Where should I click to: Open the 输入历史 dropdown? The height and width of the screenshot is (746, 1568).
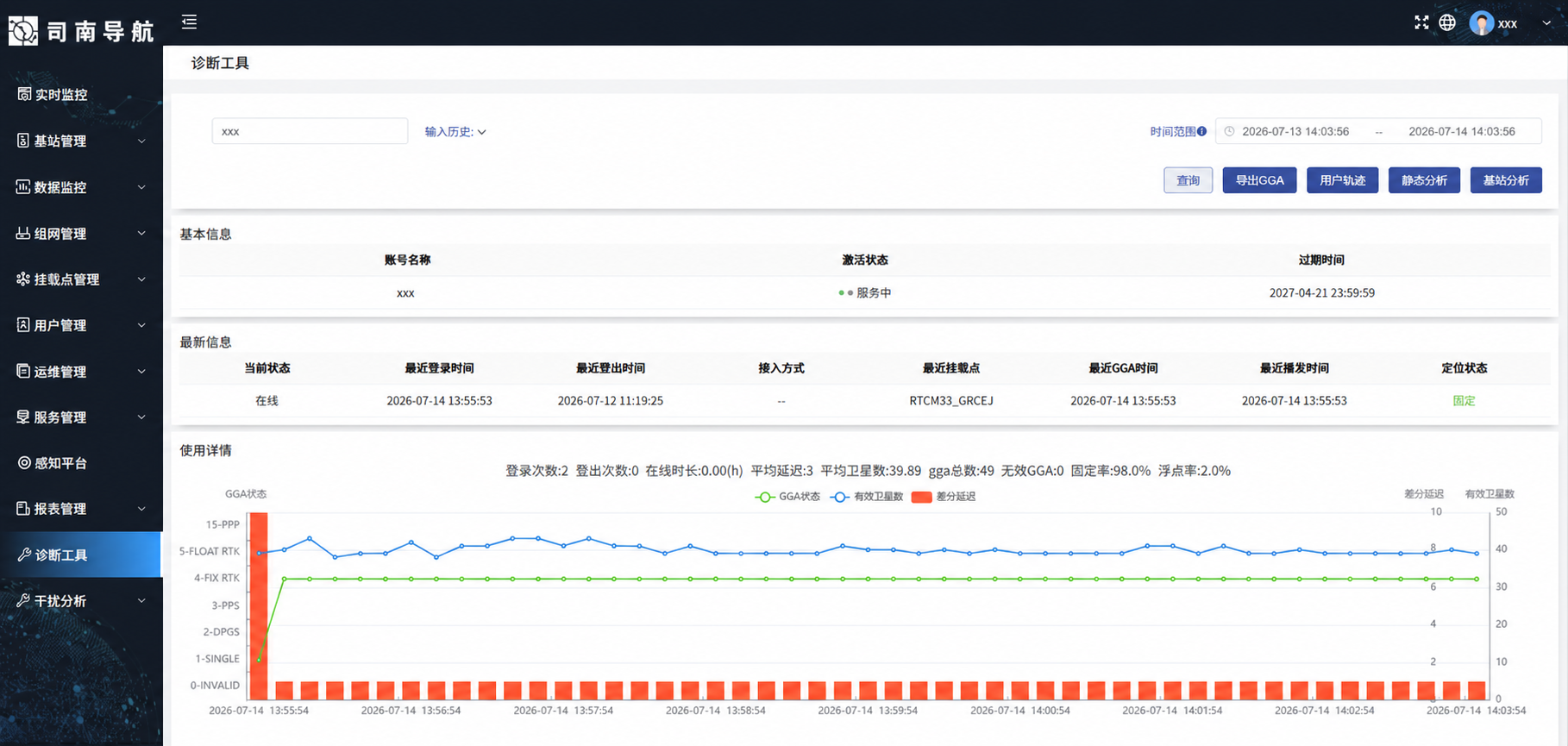[455, 132]
